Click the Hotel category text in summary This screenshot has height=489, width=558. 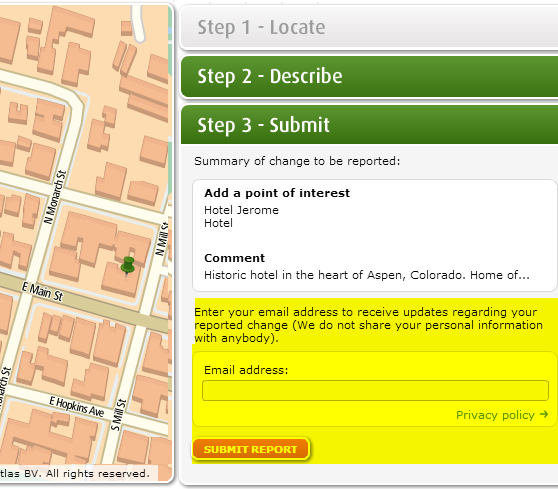(218, 223)
